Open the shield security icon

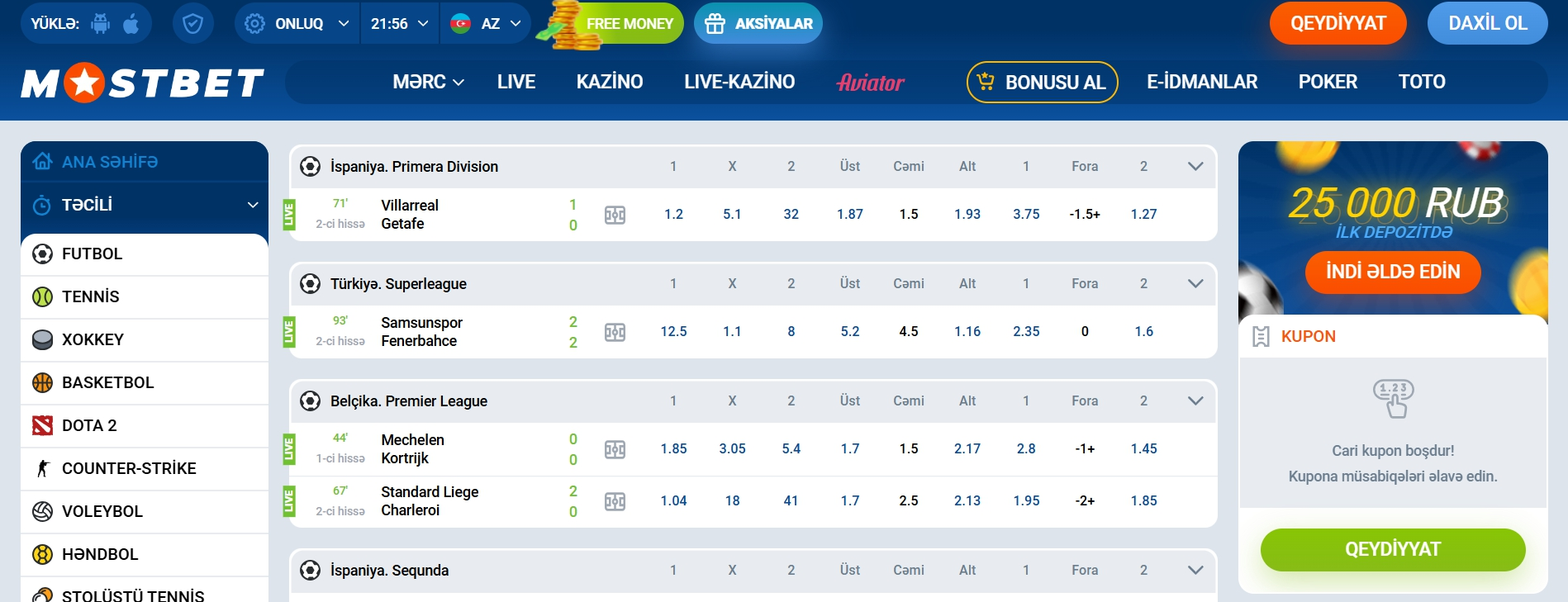tap(192, 24)
